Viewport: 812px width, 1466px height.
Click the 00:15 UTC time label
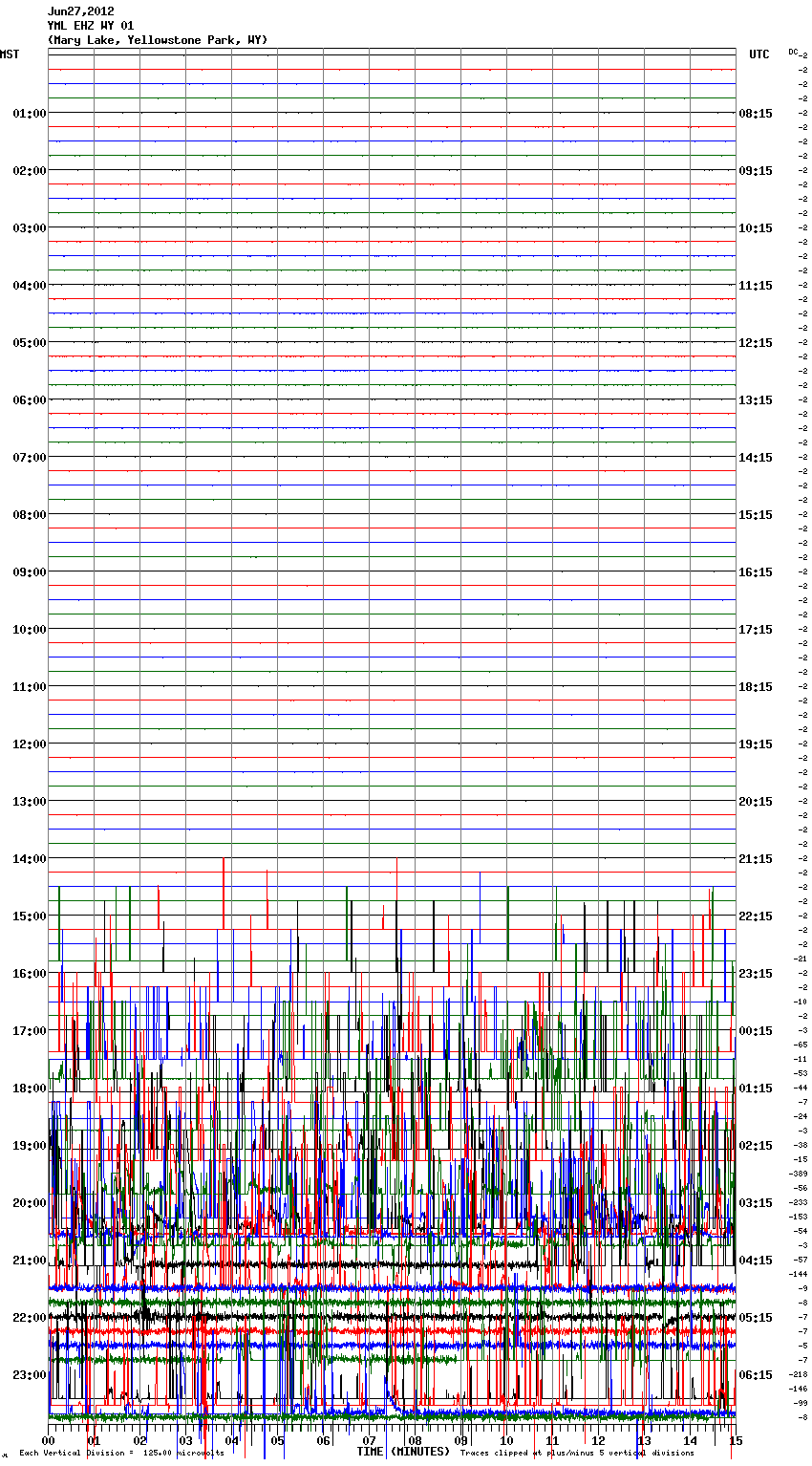[x=756, y=1031]
